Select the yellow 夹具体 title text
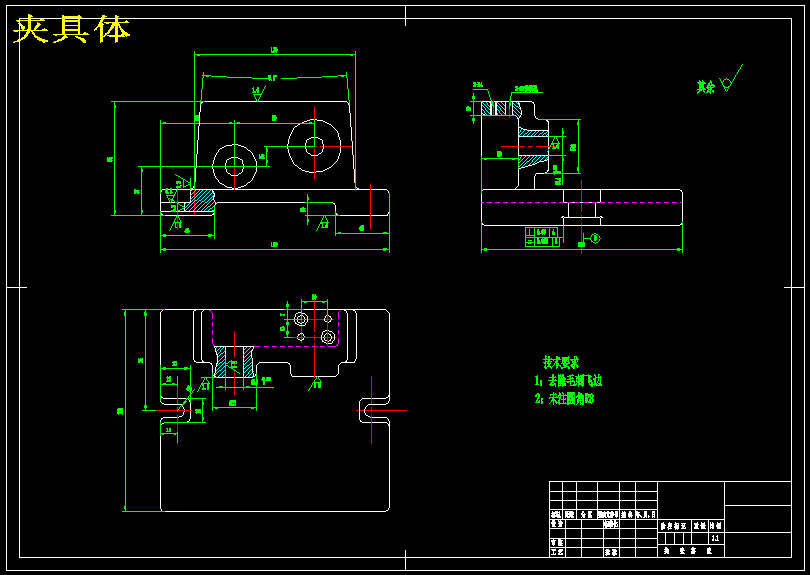The image size is (810, 575). 71,29
